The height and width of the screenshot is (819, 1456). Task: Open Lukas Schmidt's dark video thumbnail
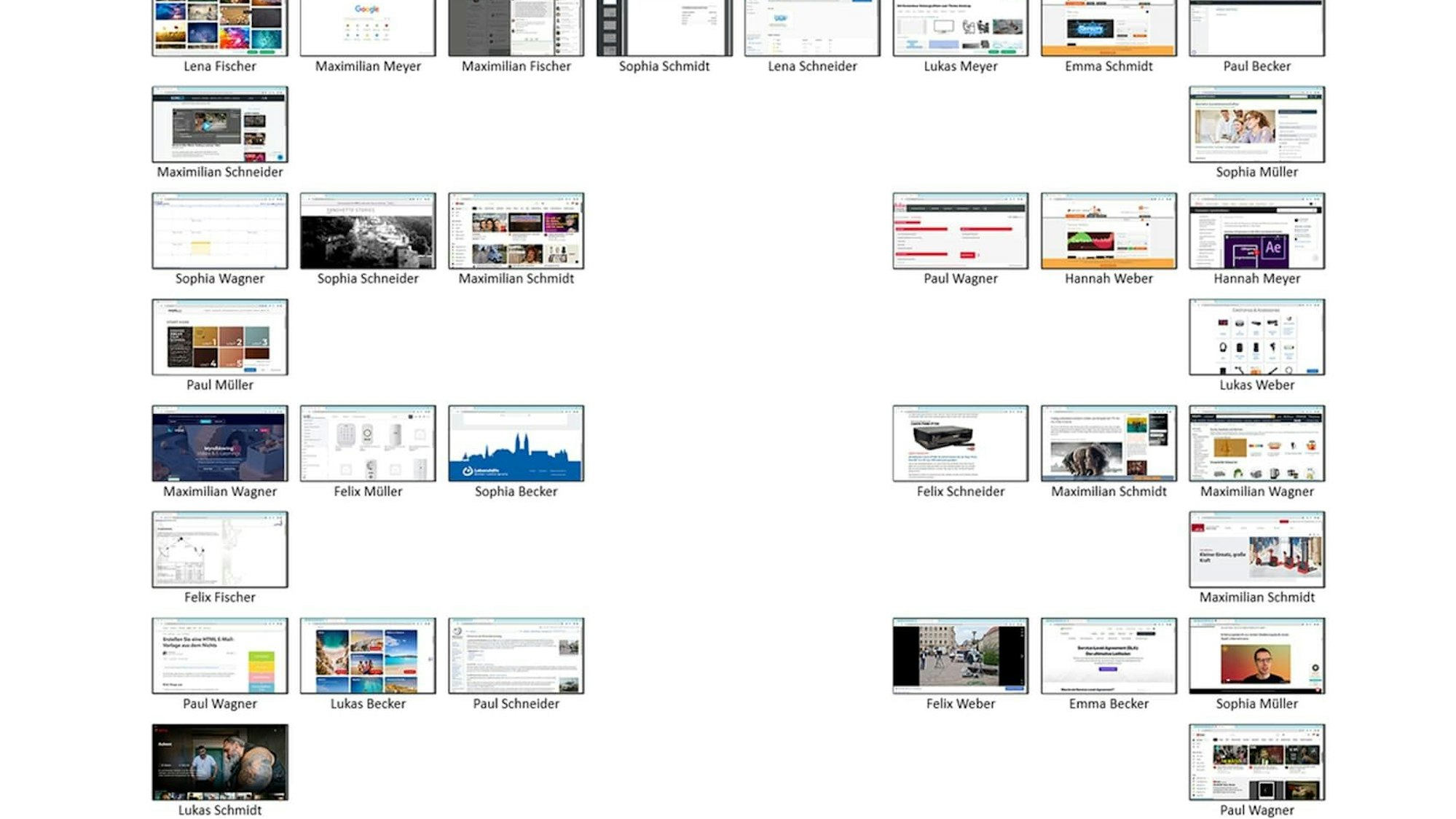pyautogui.click(x=219, y=762)
